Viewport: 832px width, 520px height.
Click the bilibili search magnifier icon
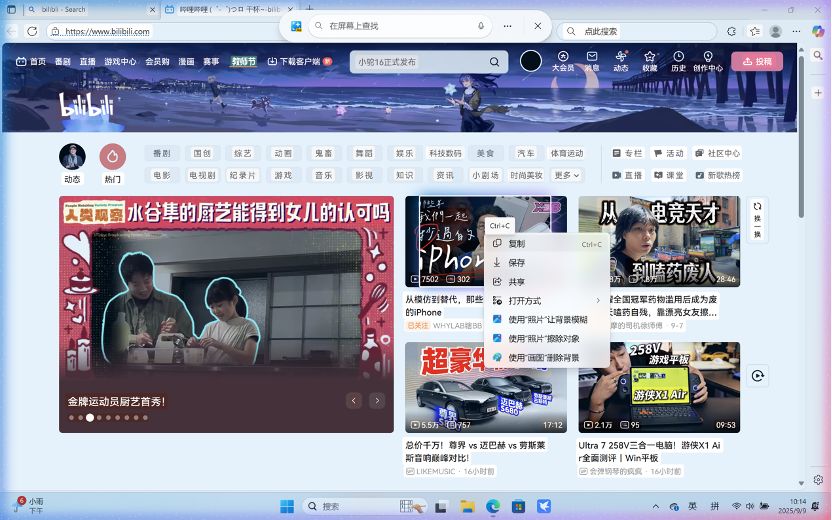[494, 62]
